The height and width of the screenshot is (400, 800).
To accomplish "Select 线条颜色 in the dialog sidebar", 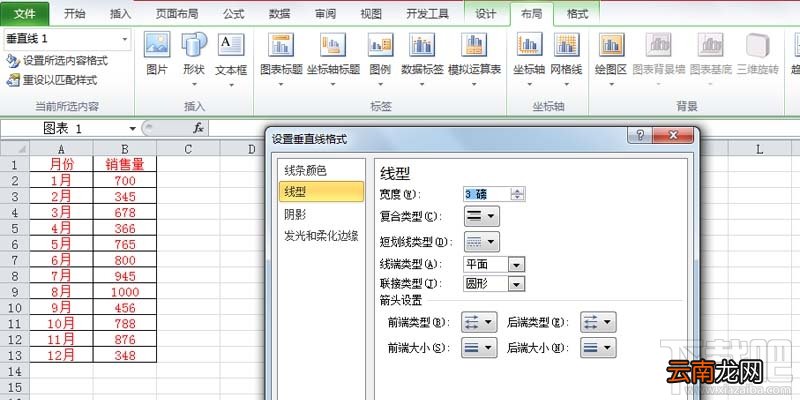I will click(321, 171).
